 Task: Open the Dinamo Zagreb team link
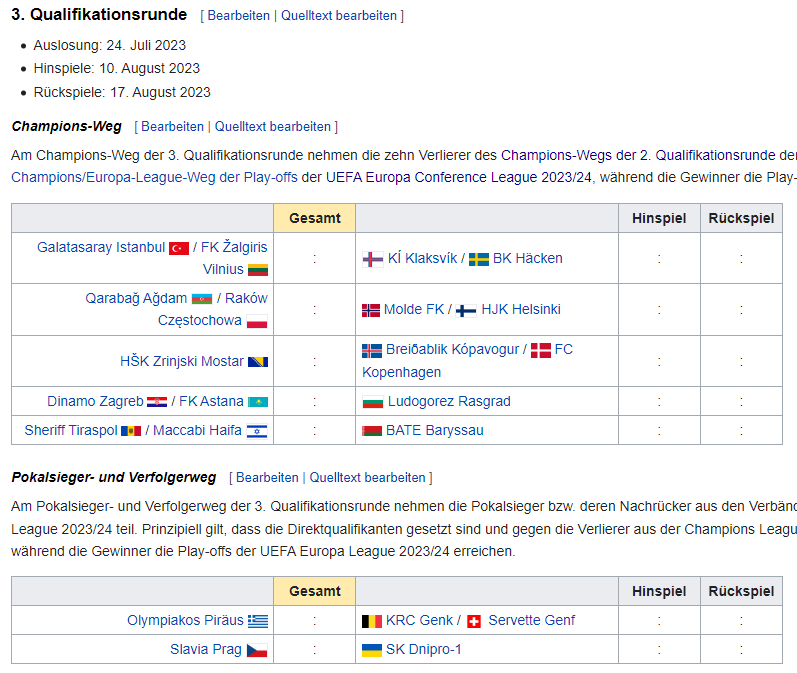[x=95, y=401]
